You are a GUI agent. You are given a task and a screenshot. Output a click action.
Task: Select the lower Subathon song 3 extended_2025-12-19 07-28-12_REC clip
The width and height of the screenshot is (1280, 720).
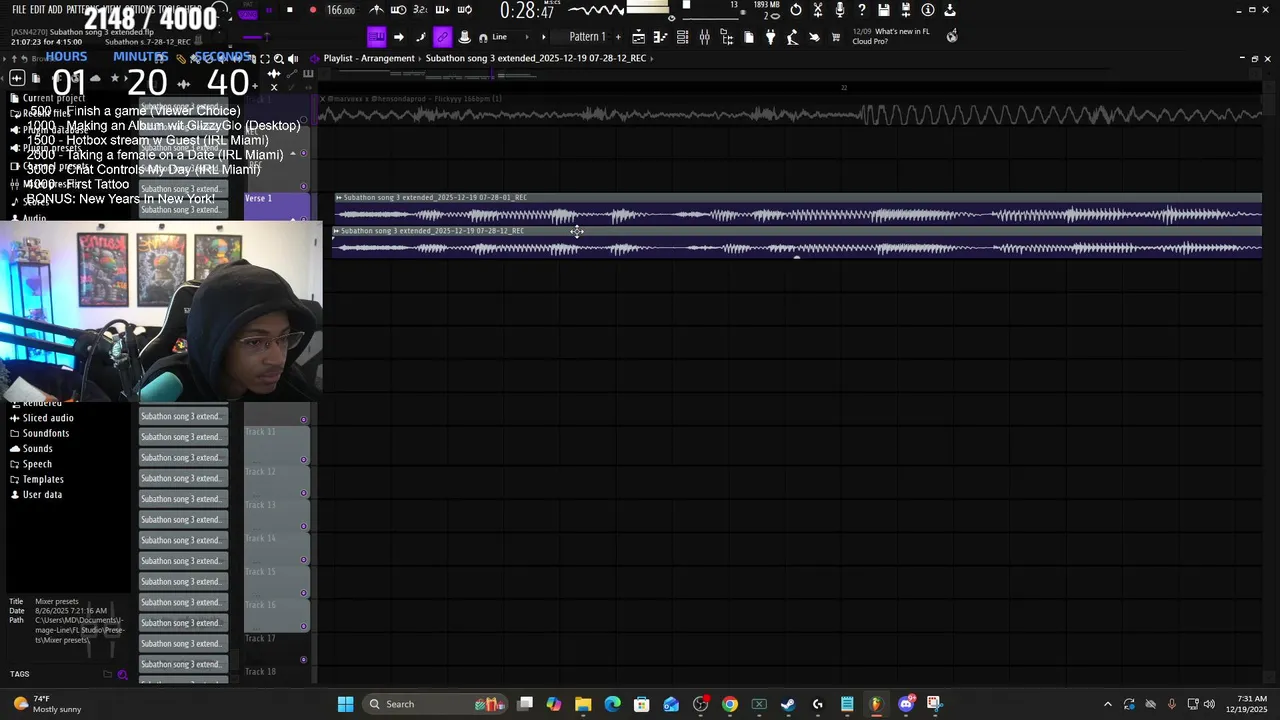(797, 242)
